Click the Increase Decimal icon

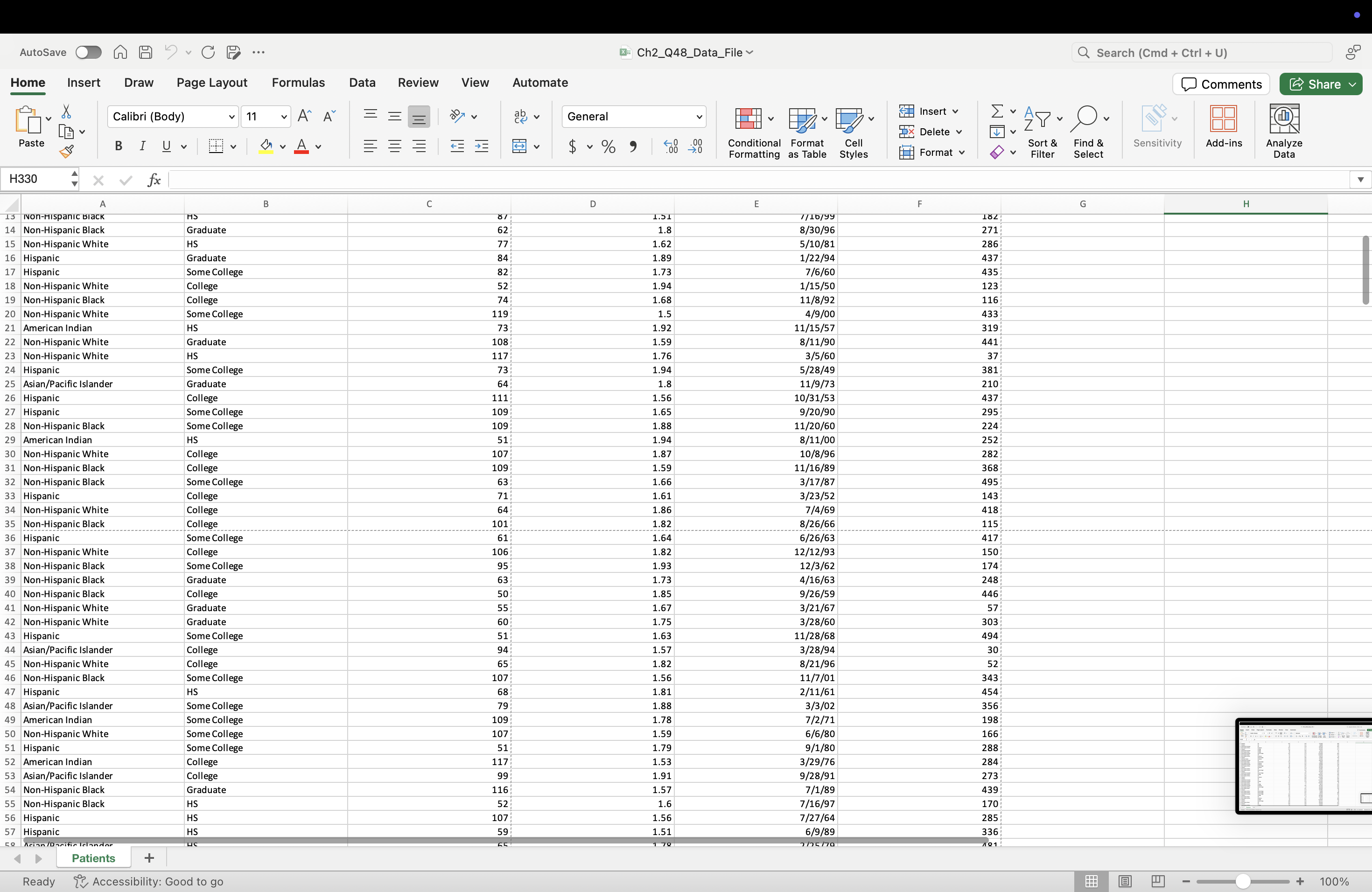(x=671, y=146)
